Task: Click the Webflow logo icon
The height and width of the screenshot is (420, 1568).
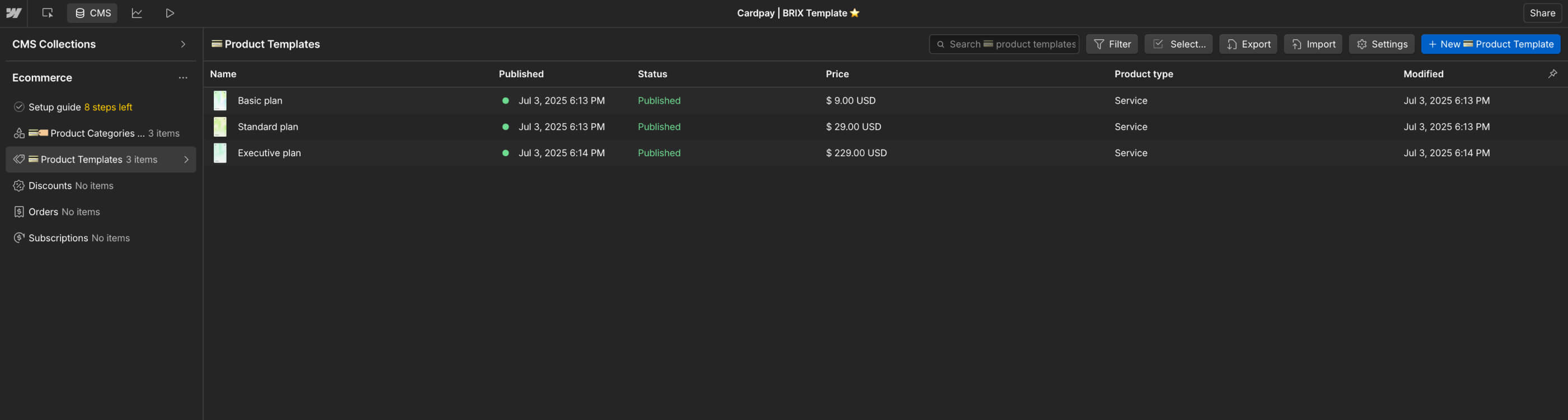Action: pyautogui.click(x=13, y=13)
